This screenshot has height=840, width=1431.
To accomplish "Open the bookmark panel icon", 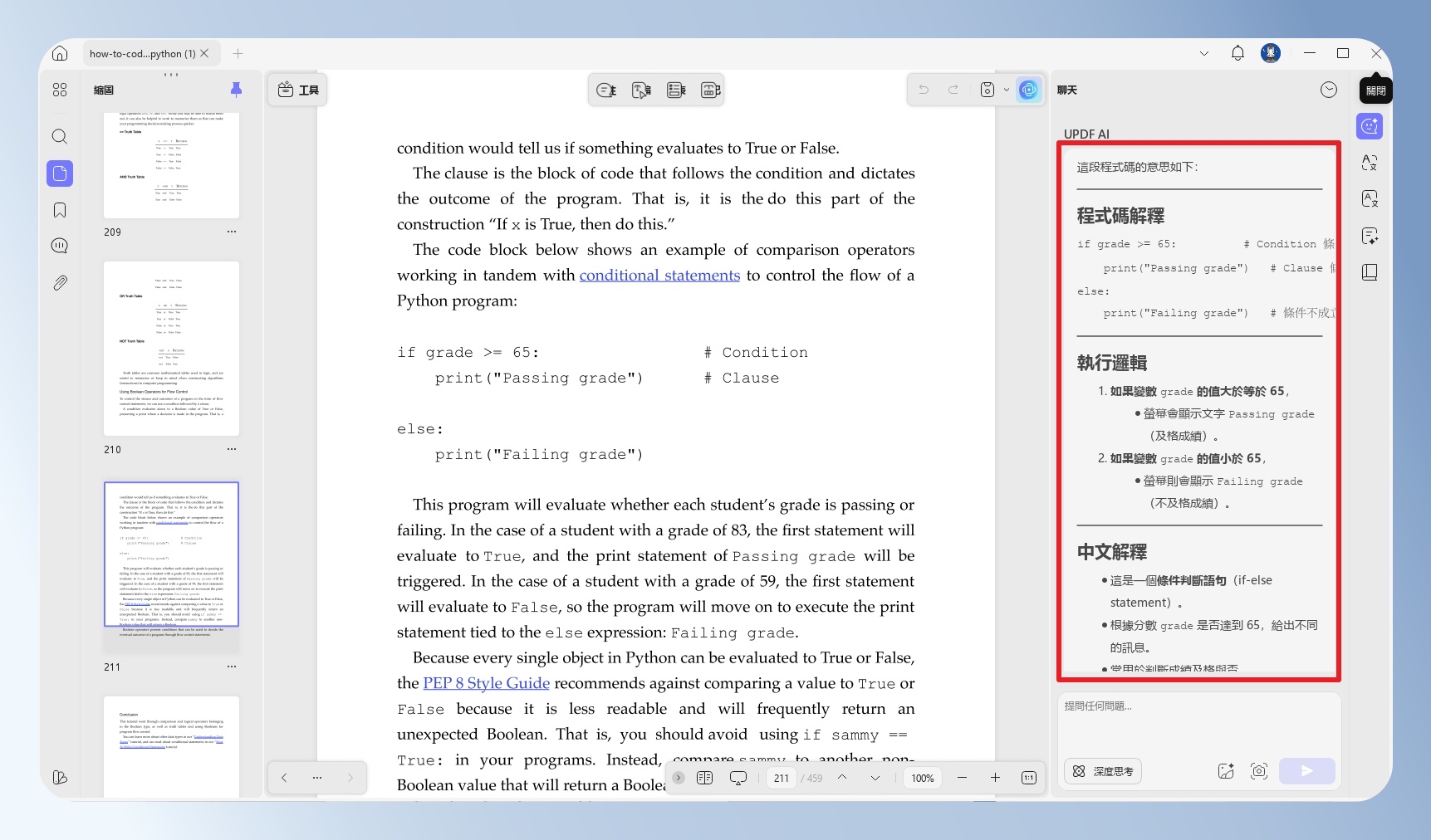I will tap(60, 210).
